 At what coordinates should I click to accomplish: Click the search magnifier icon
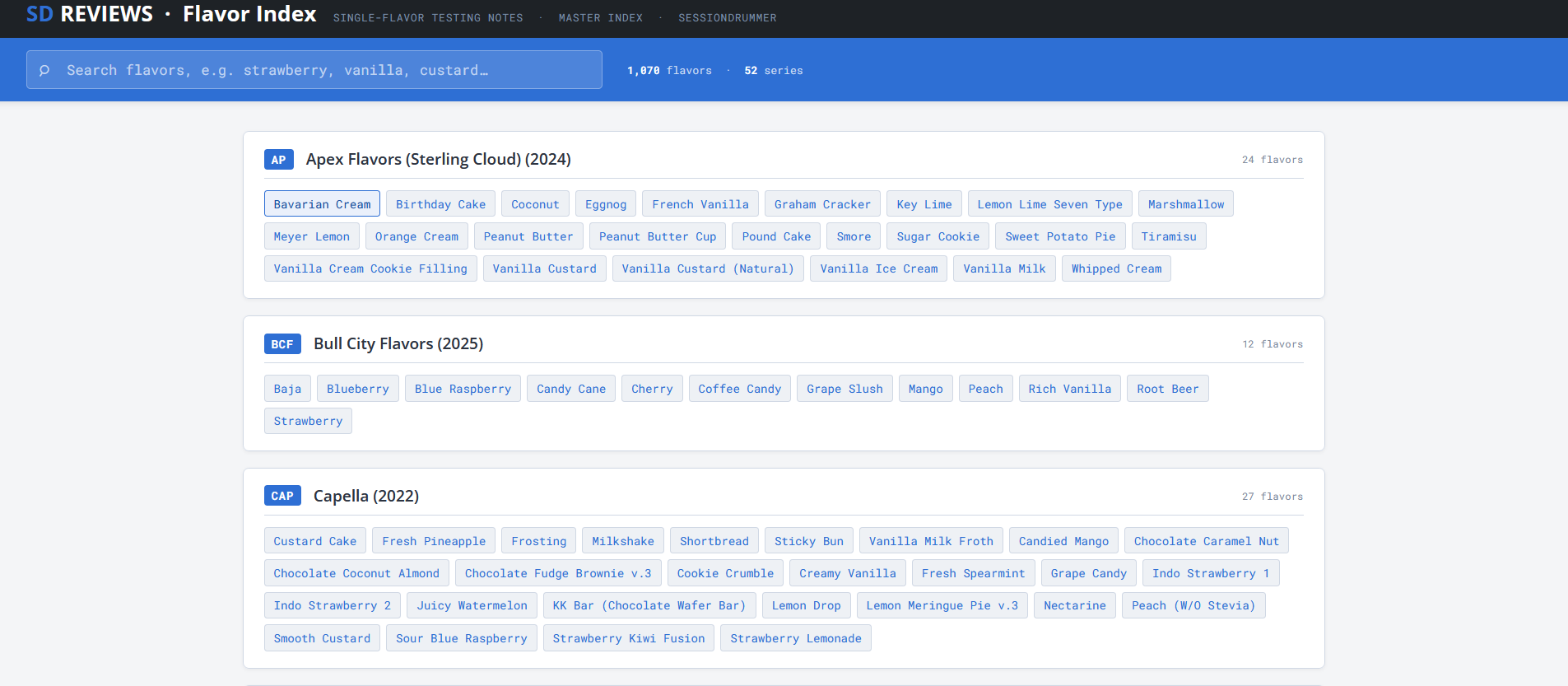pos(44,71)
